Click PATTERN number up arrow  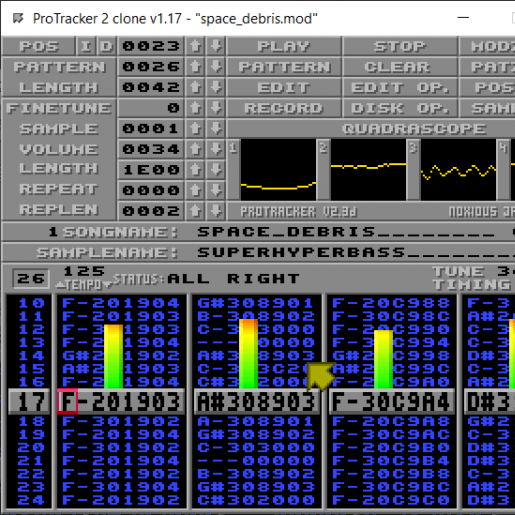(195, 67)
